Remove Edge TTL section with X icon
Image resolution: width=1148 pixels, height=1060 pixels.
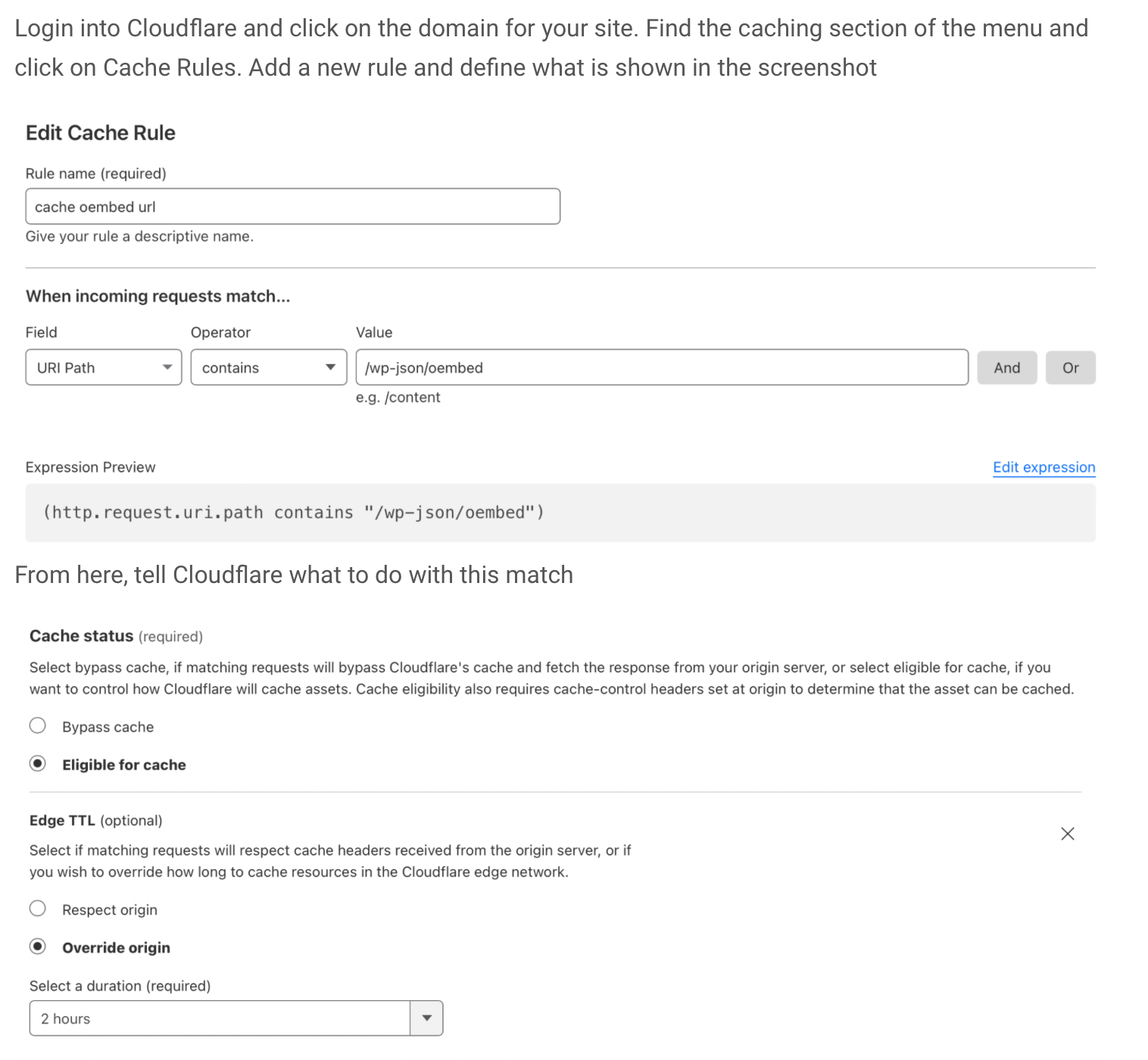pos(1068,834)
